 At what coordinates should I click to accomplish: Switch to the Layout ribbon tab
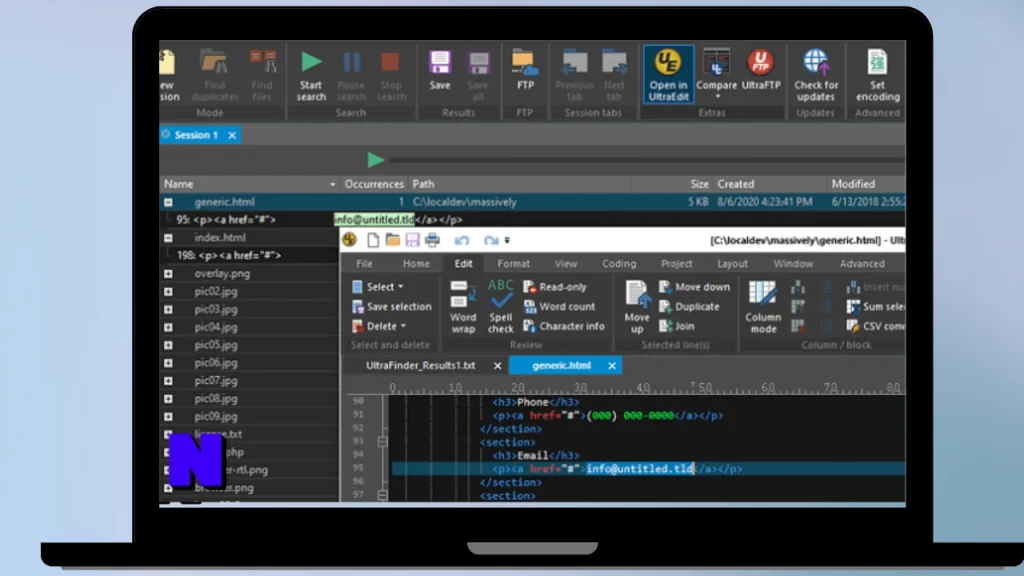click(732, 264)
